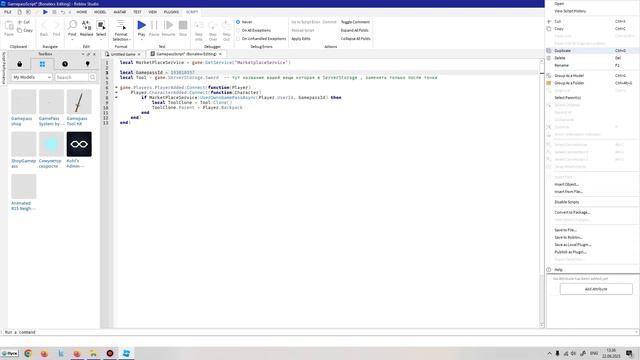
Task: Select On All Exceptions option
Action: point(253,30)
